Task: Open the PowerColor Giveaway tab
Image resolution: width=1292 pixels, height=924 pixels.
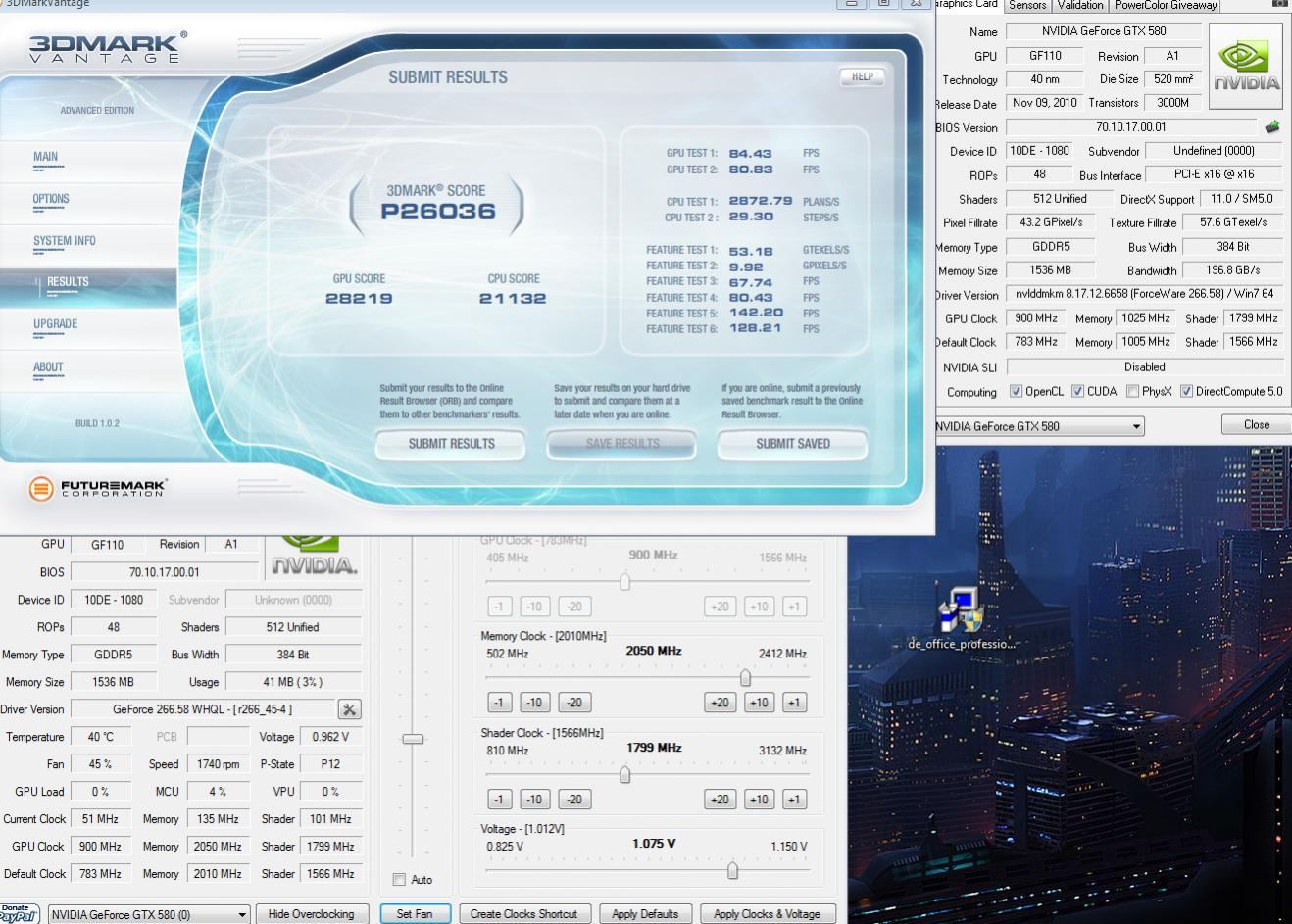Action: point(1166,5)
